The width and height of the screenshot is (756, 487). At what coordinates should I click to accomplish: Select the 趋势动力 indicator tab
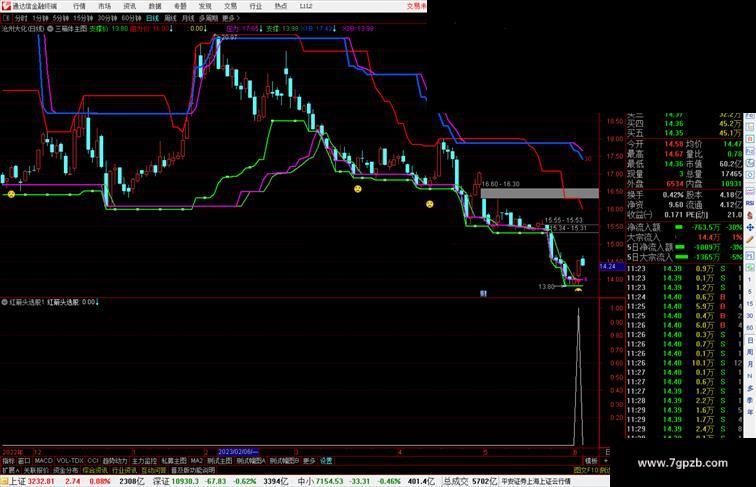[x=115, y=461]
